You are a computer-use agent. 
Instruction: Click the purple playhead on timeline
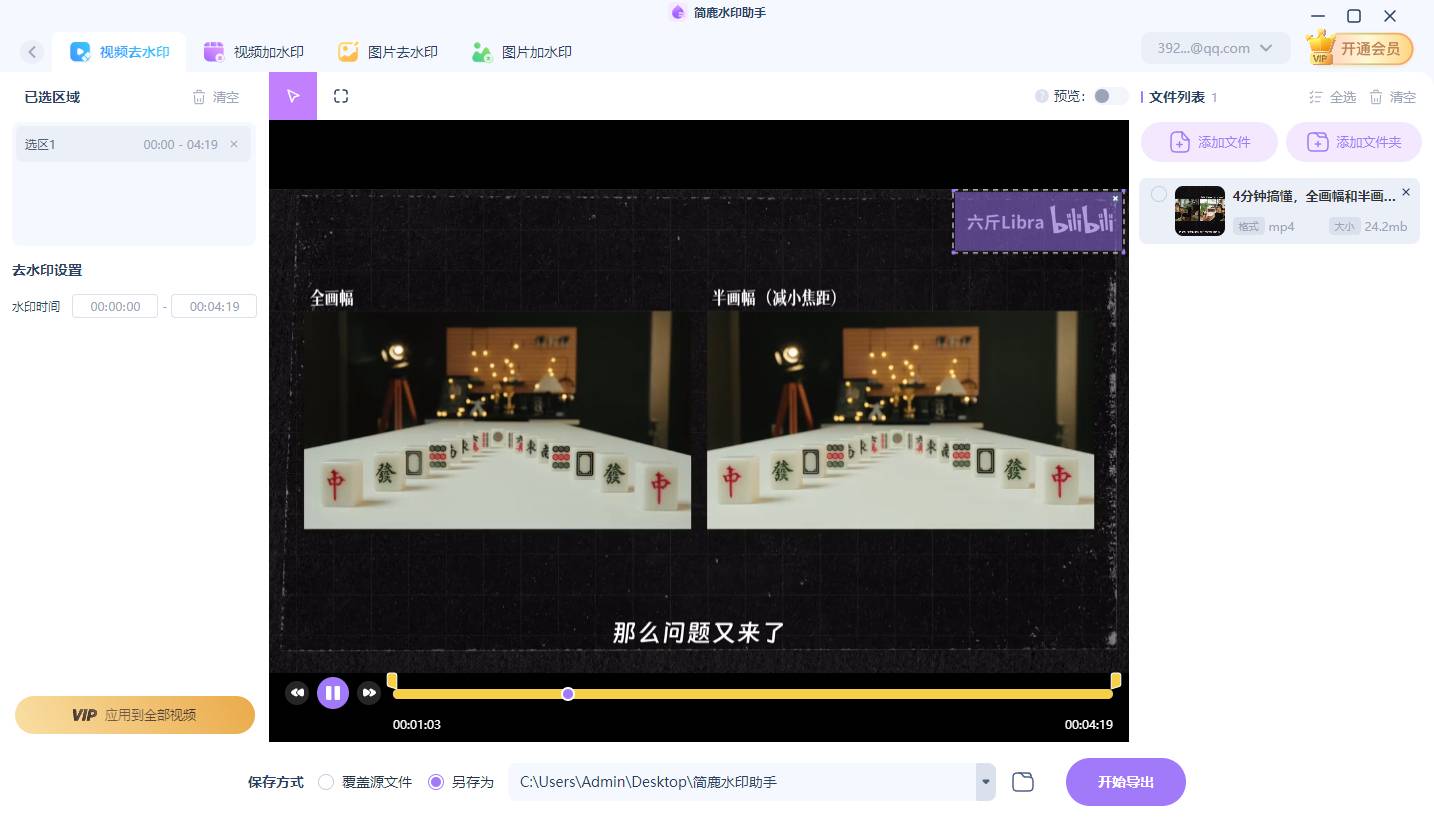point(568,694)
